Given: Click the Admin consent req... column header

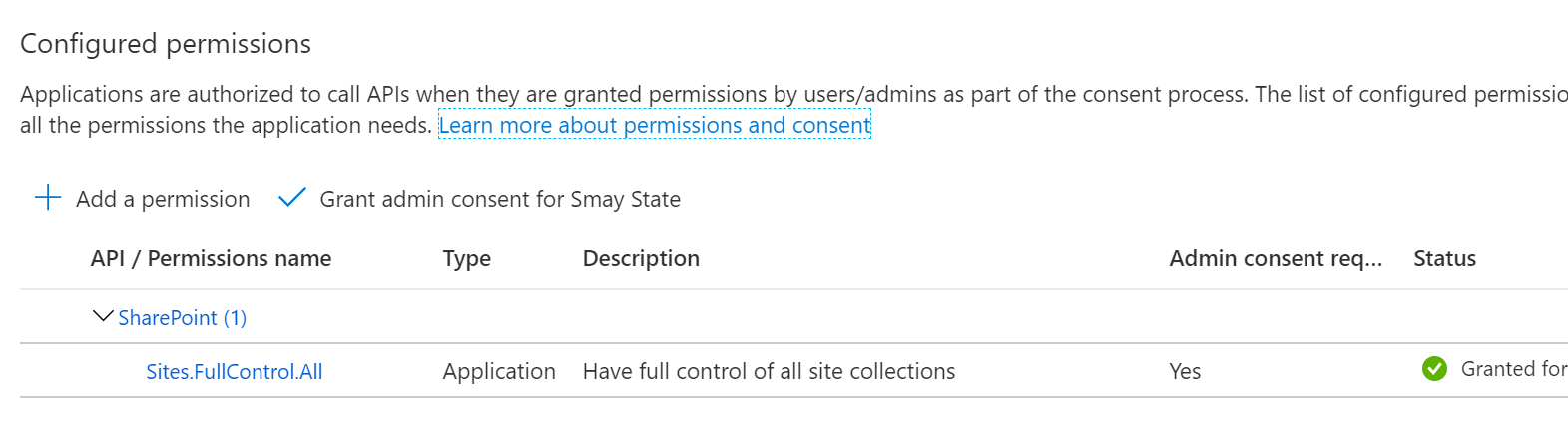Looking at the screenshot, I should click(1276, 258).
